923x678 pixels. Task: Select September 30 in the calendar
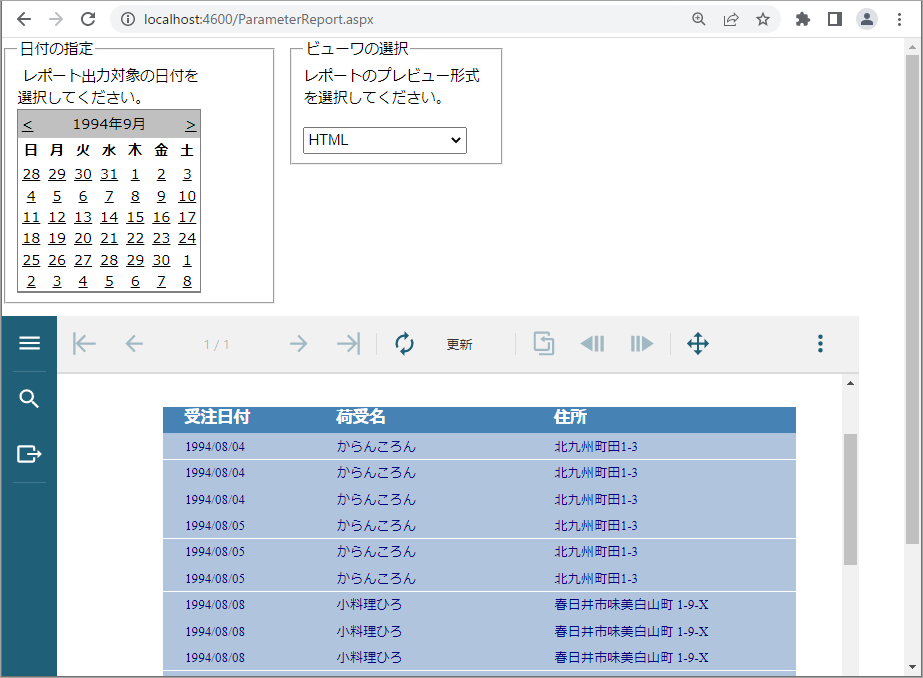(x=161, y=260)
